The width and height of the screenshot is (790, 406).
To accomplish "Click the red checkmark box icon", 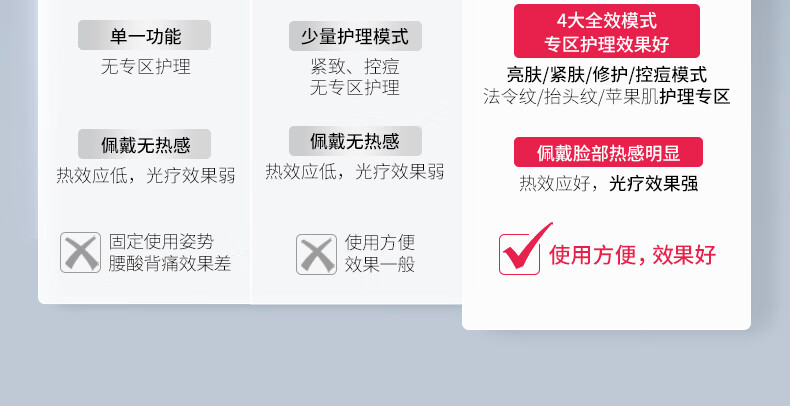I will point(525,249).
